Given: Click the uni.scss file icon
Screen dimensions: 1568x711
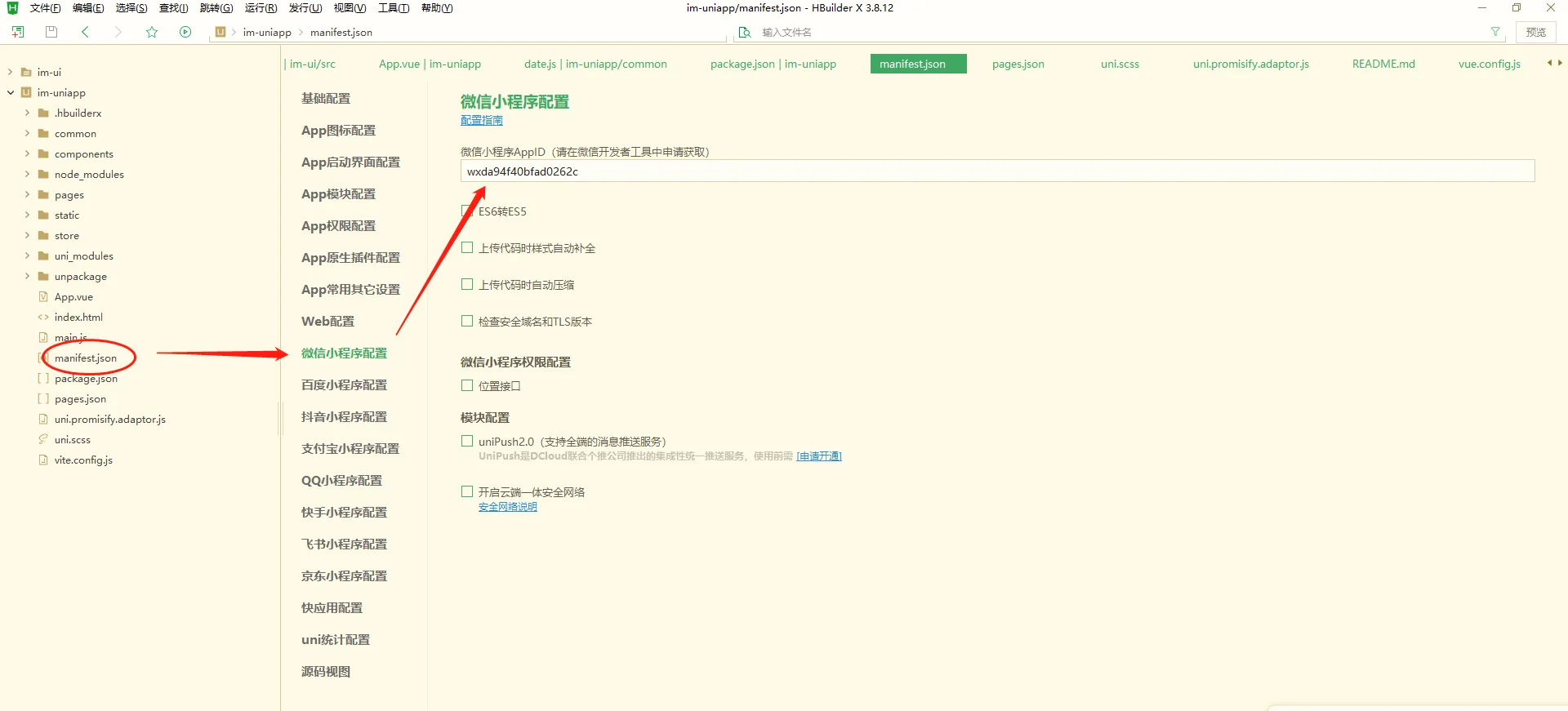Looking at the screenshot, I should tap(43, 439).
